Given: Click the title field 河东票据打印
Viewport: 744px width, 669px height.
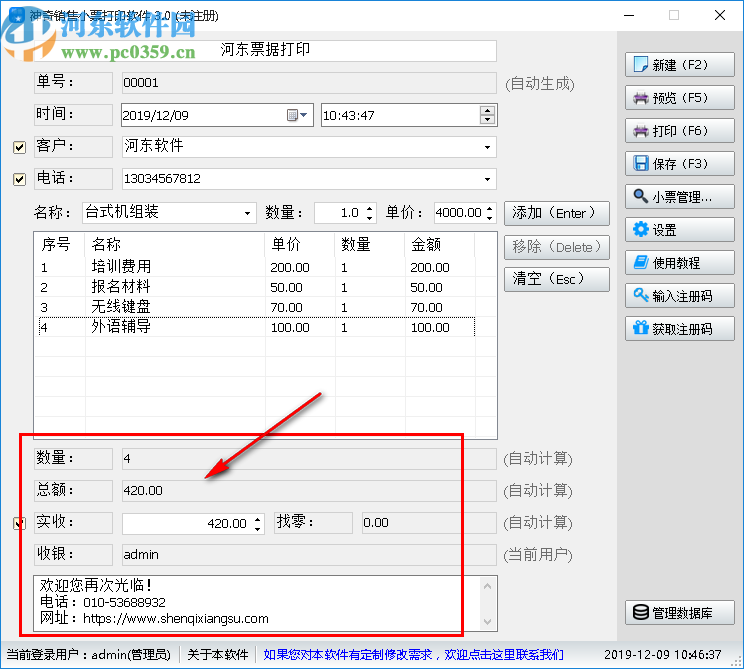Looking at the screenshot, I should (x=265, y=50).
